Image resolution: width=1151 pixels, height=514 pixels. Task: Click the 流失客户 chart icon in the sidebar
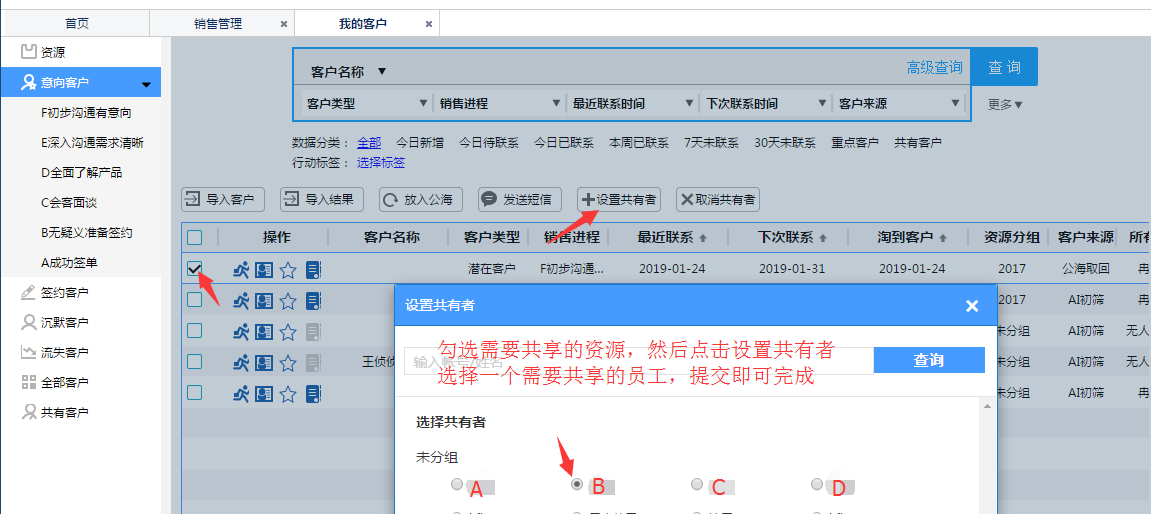point(29,352)
